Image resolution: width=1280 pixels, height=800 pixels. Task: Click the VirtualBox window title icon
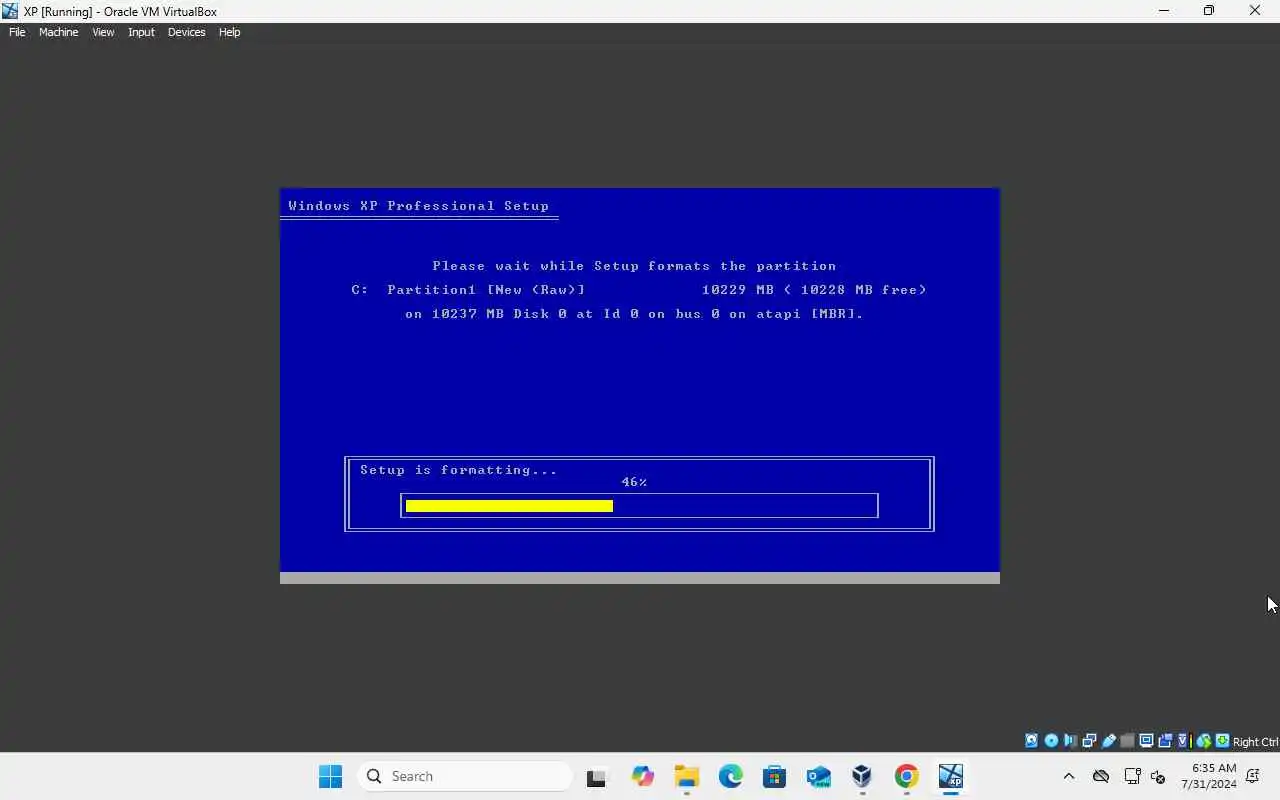tap(10, 11)
